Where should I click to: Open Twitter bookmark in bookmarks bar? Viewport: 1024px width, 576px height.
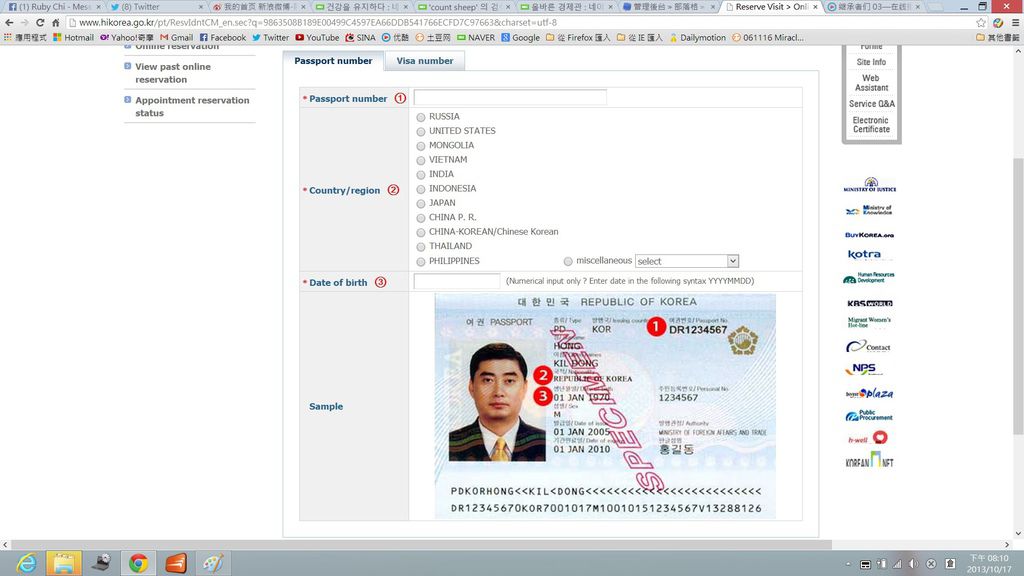[270, 37]
